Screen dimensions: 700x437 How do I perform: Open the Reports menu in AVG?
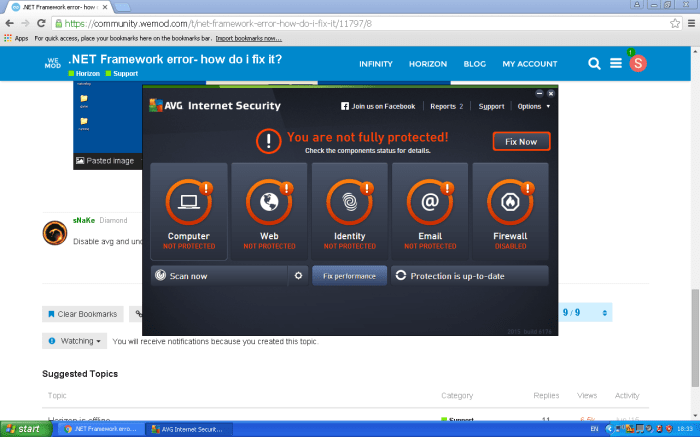click(446, 106)
